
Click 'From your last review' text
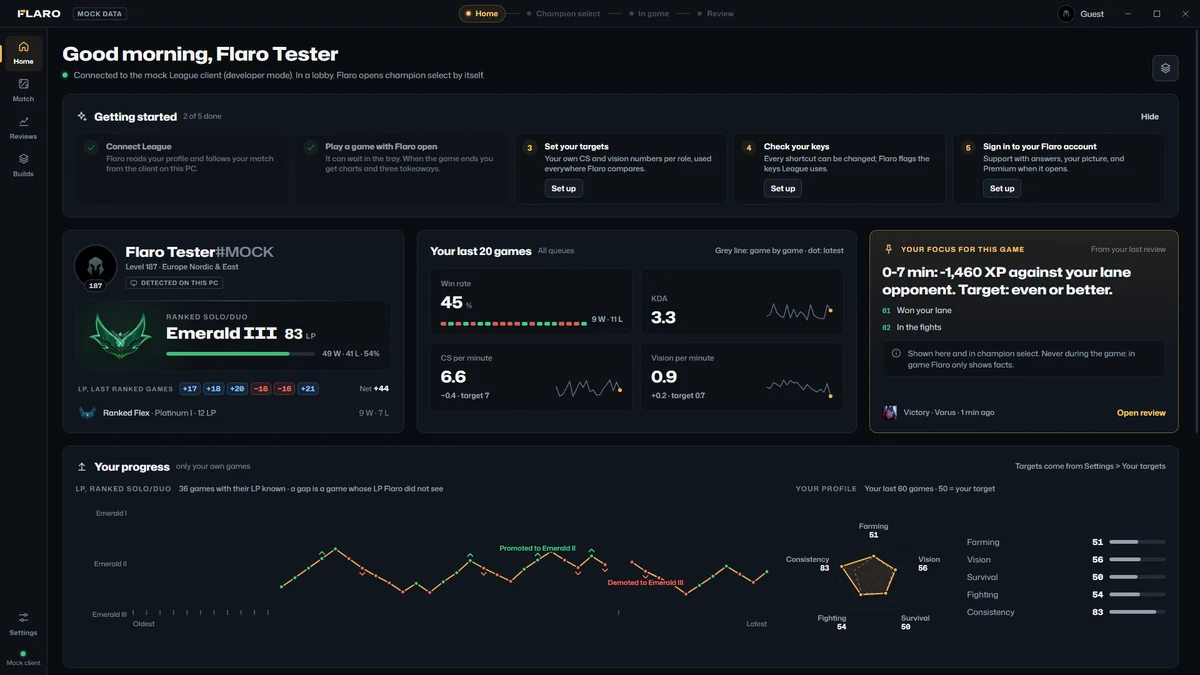pos(1128,249)
